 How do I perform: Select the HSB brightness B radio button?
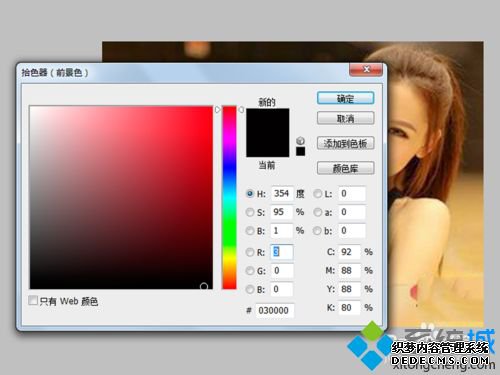(x=250, y=231)
